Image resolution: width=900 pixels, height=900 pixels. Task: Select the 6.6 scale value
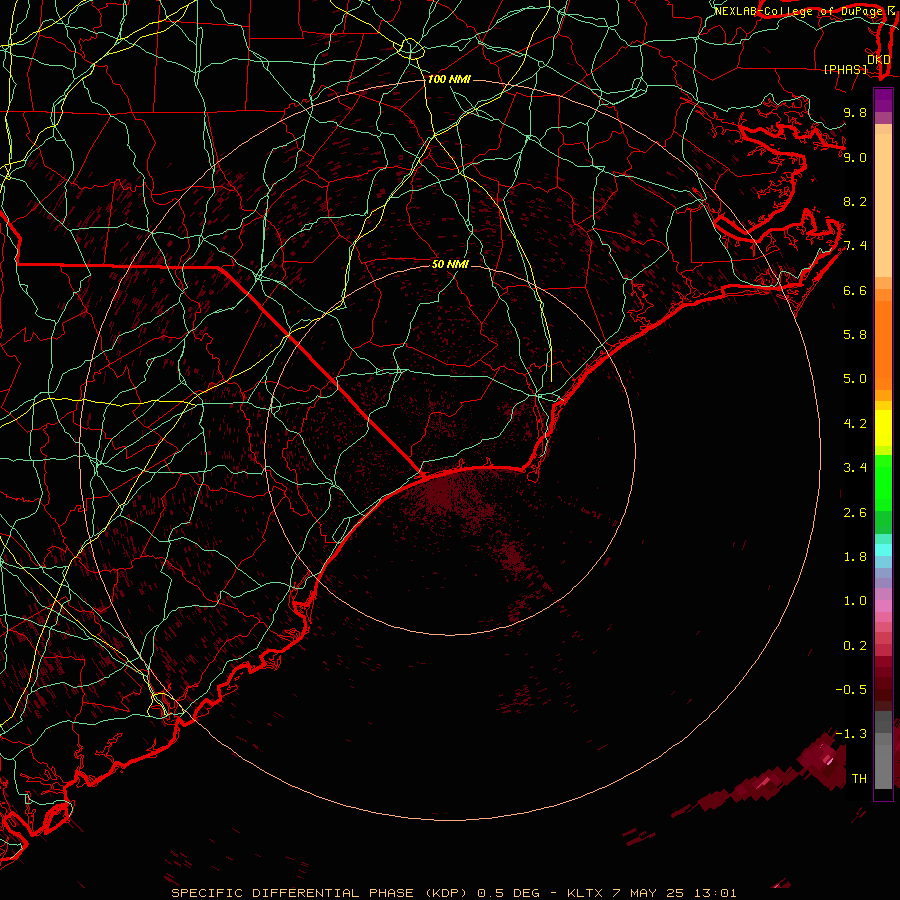click(855, 290)
